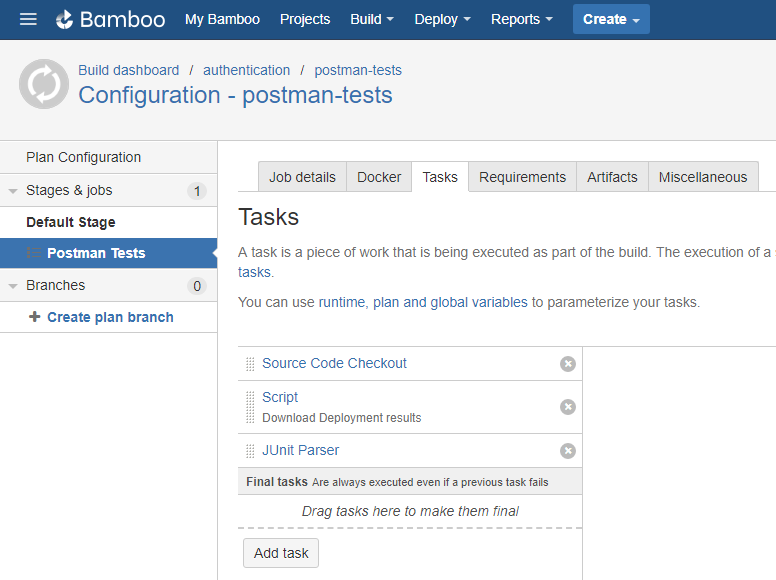
Task: Collapse the Stages & jobs section
Action: tap(14, 191)
